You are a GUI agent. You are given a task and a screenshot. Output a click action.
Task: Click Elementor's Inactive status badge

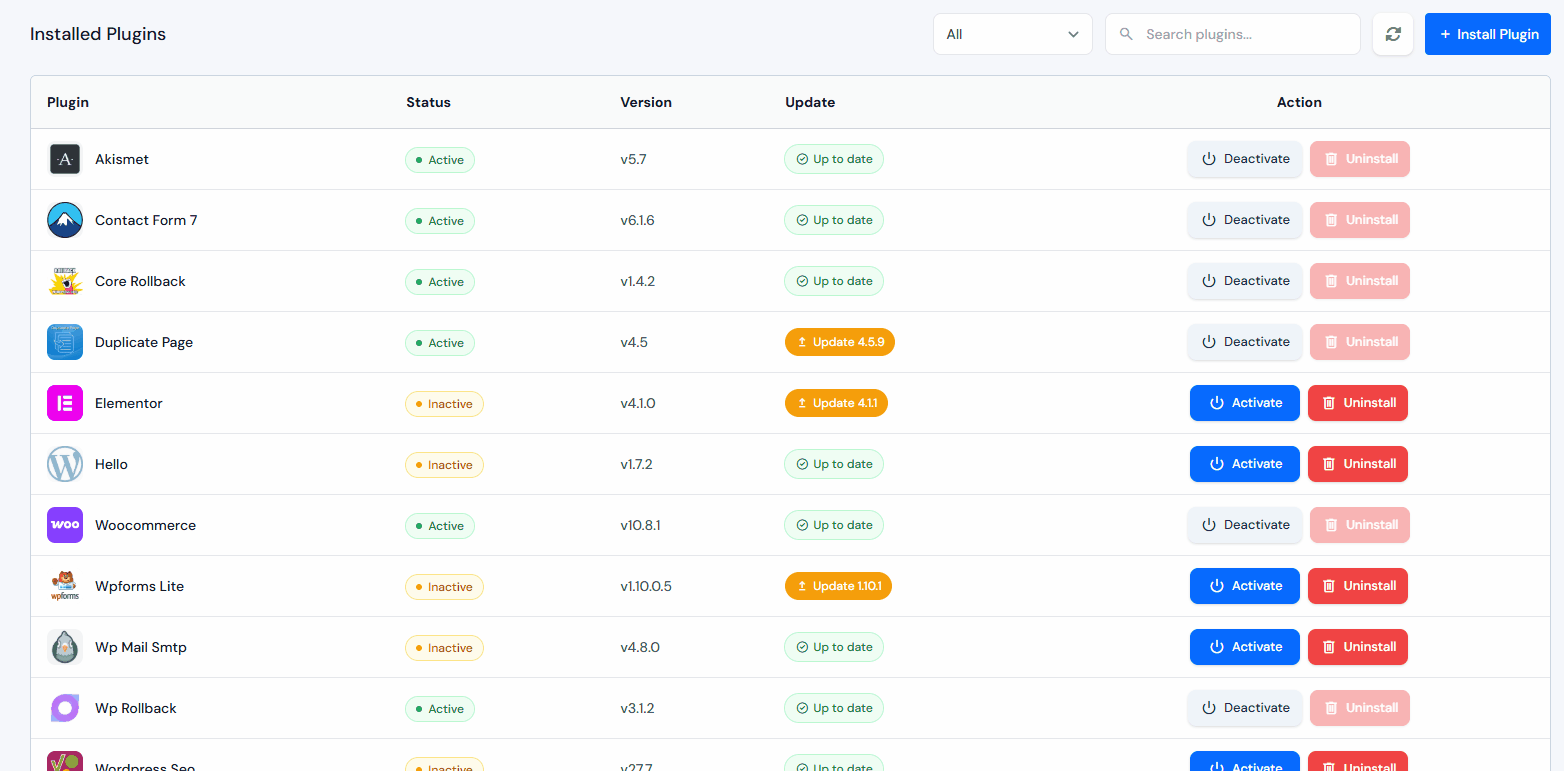point(444,404)
